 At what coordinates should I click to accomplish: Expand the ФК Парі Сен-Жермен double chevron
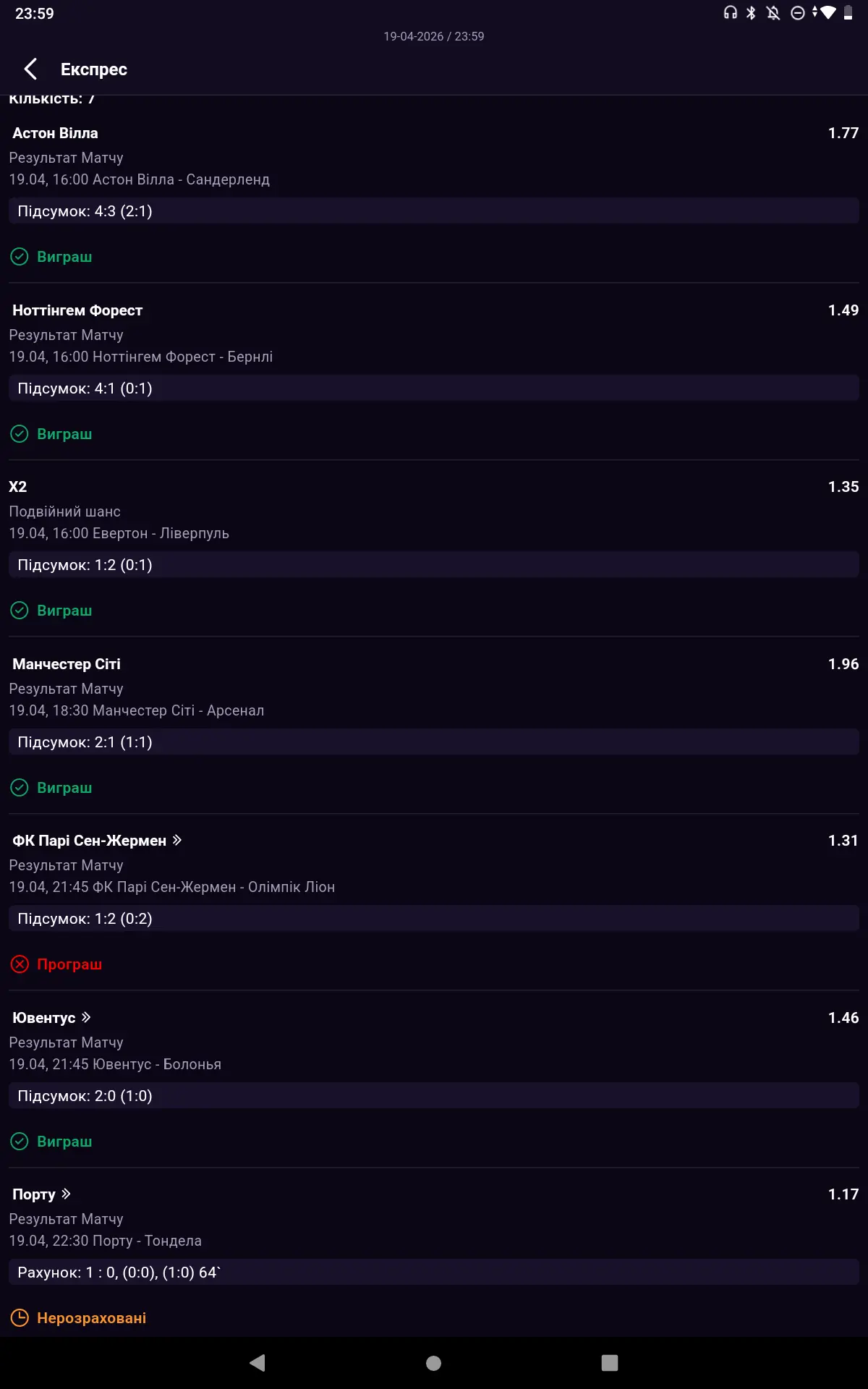coord(177,840)
